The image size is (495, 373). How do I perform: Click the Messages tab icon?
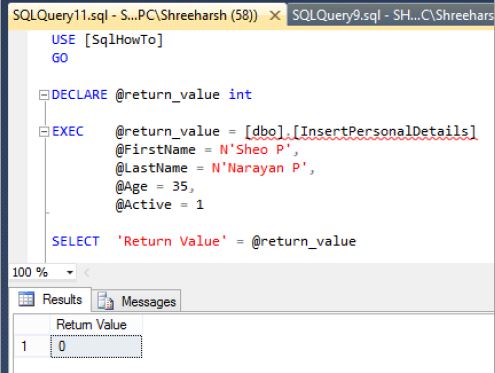pos(106,301)
